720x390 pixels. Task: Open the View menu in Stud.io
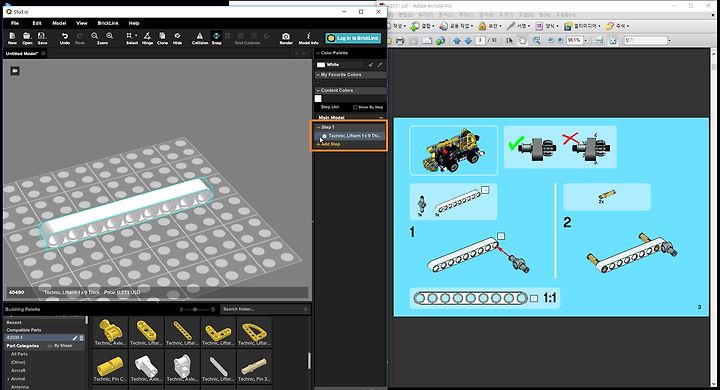click(x=82, y=23)
